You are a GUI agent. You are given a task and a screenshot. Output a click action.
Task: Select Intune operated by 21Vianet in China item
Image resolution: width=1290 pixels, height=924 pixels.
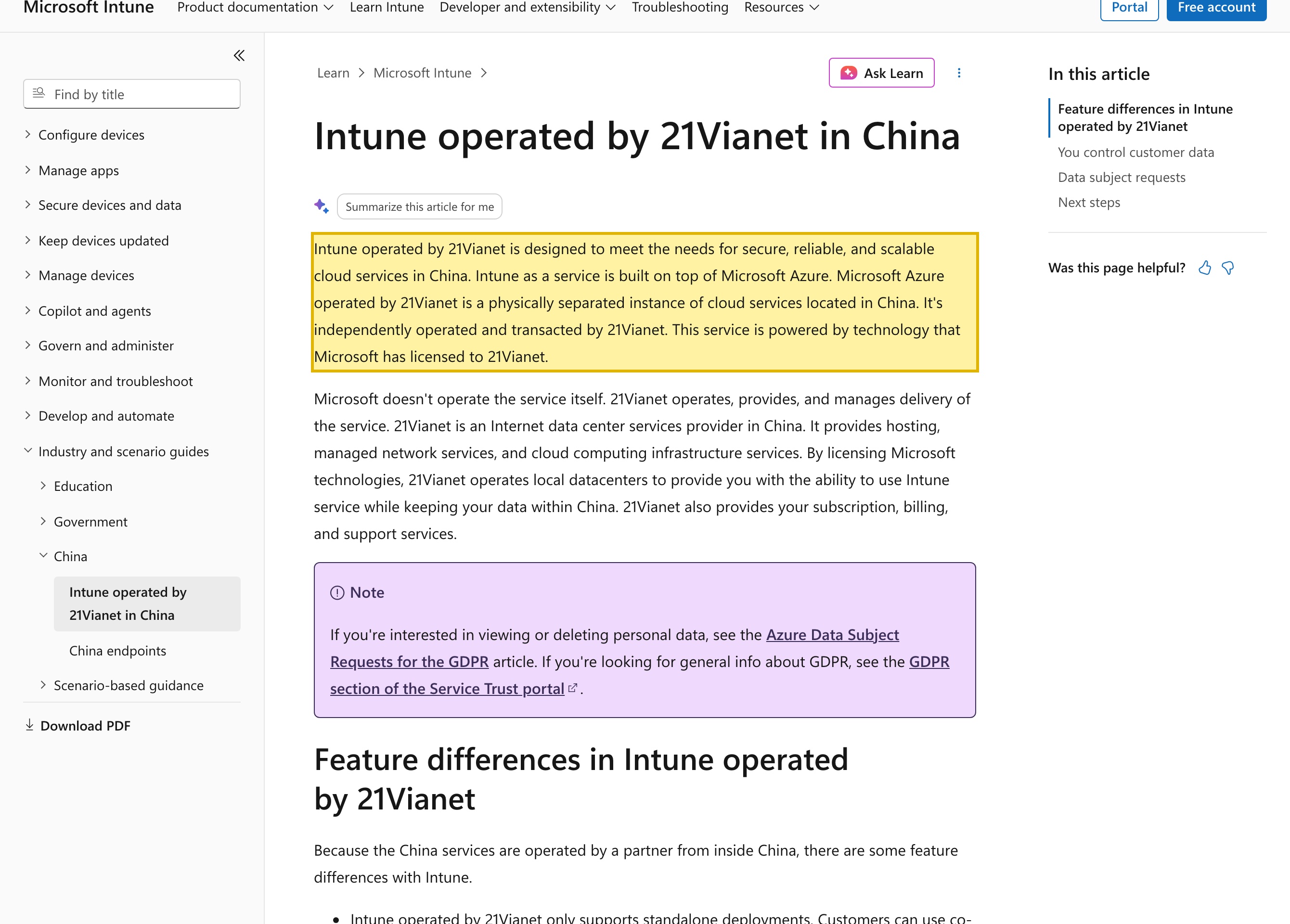coord(147,603)
